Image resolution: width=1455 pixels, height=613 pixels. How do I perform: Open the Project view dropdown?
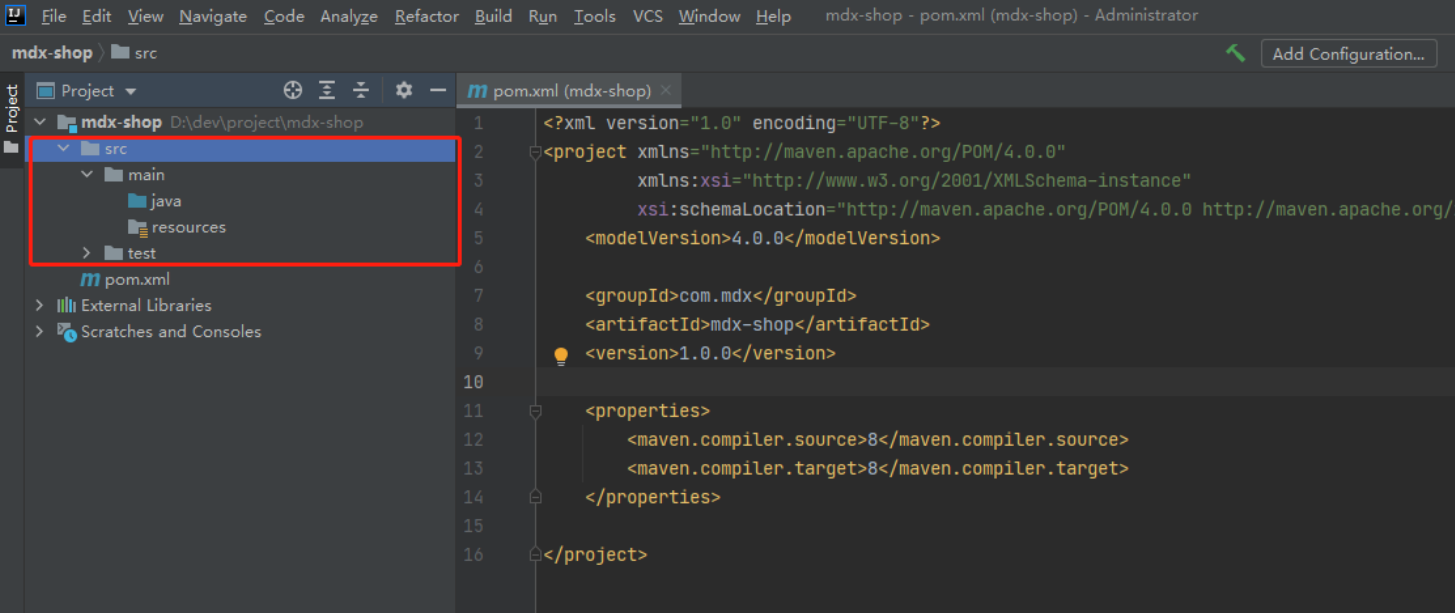coord(130,91)
